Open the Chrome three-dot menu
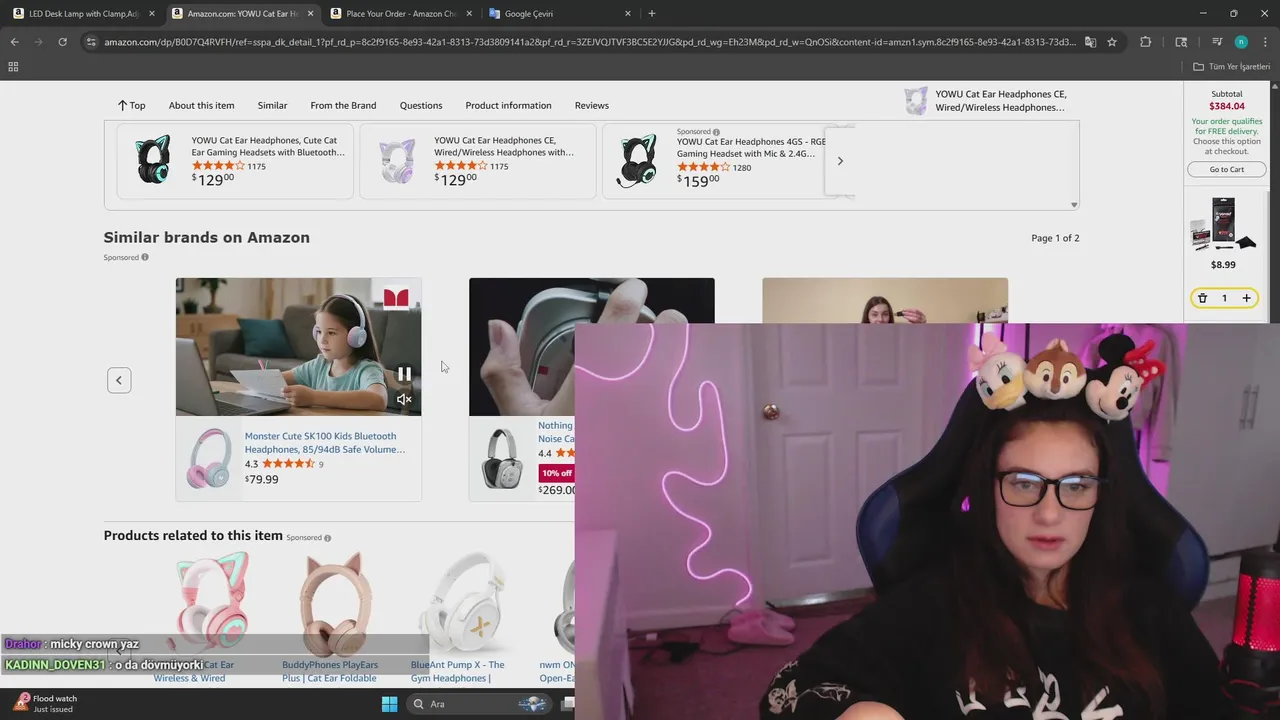Image resolution: width=1280 pixels, height=720 pixels. coord(1265,42)
